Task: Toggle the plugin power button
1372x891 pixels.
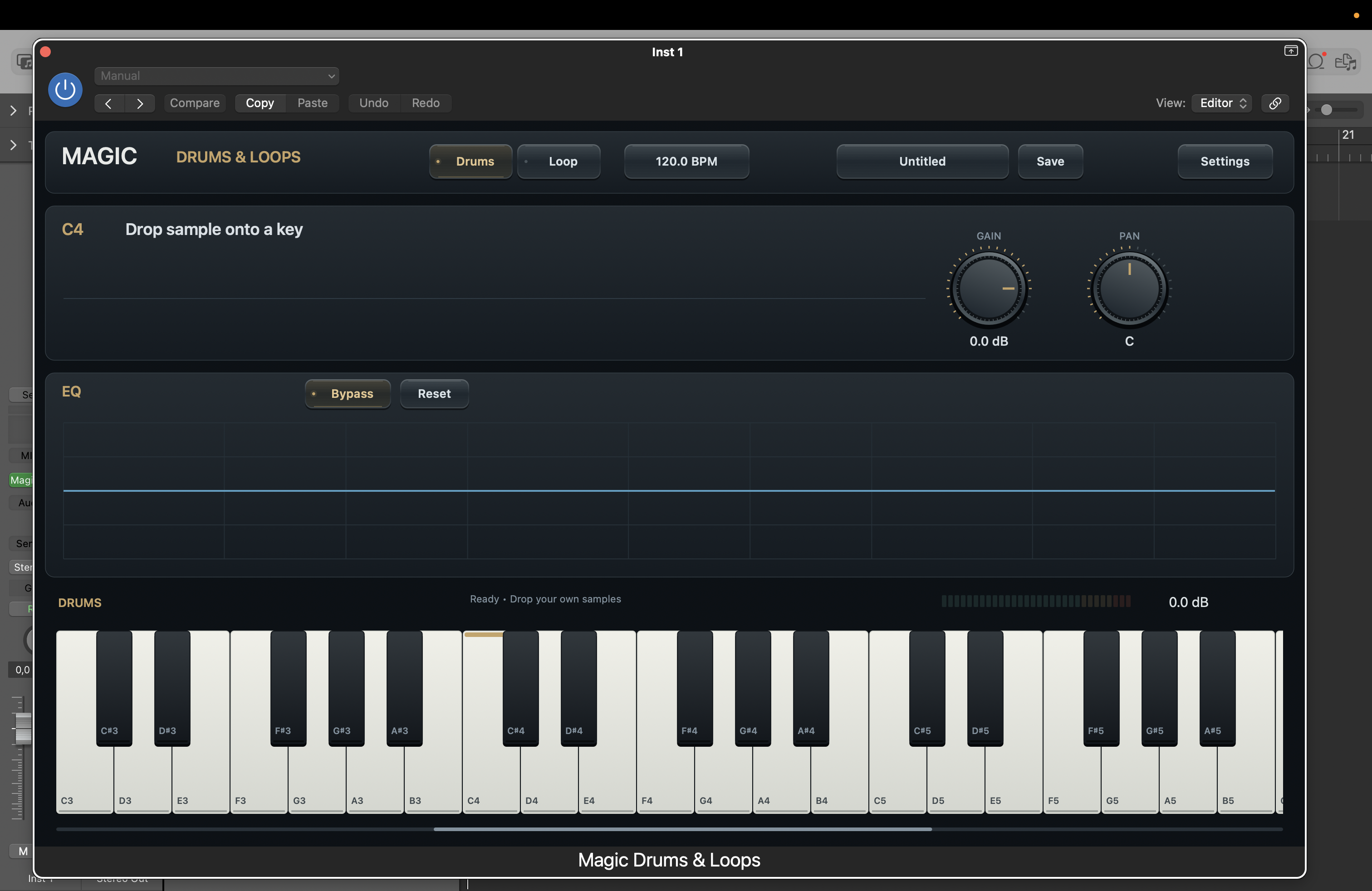Action: (65, 90)
